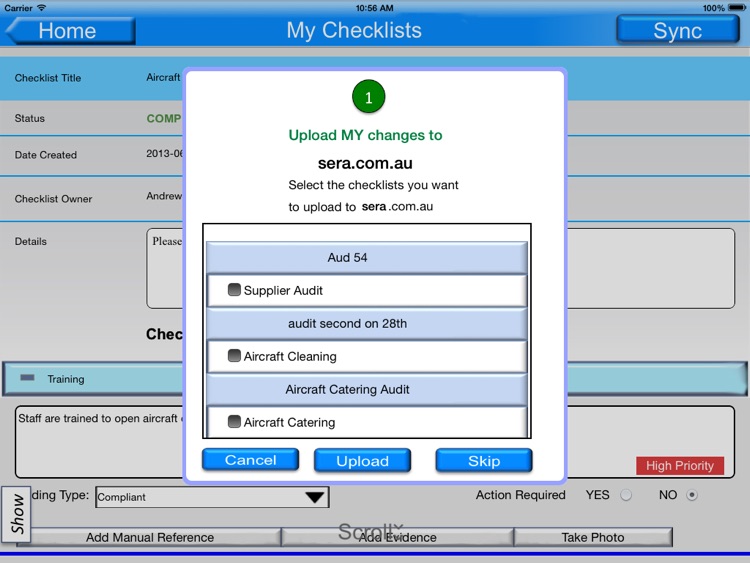Click the Status label
The width and height of the screenshot is (750, 563).
pyautogui.click(x=30, y=118)
